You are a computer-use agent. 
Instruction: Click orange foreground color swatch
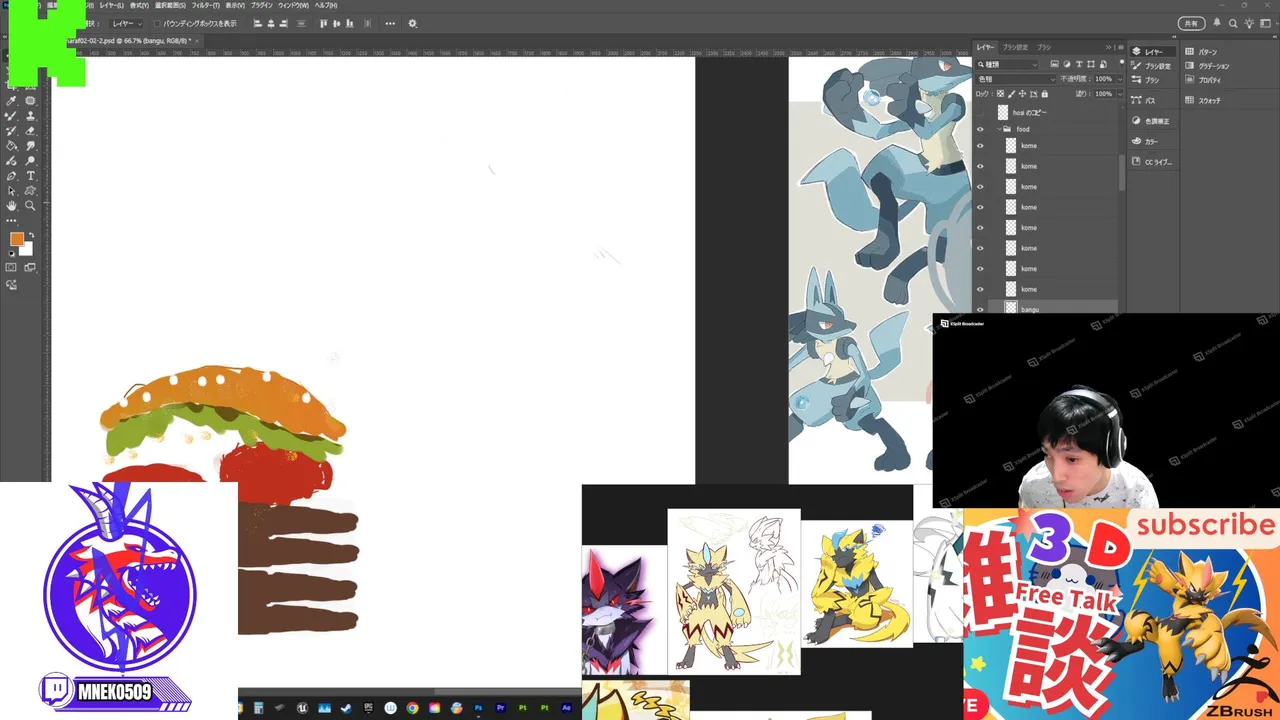16,238
